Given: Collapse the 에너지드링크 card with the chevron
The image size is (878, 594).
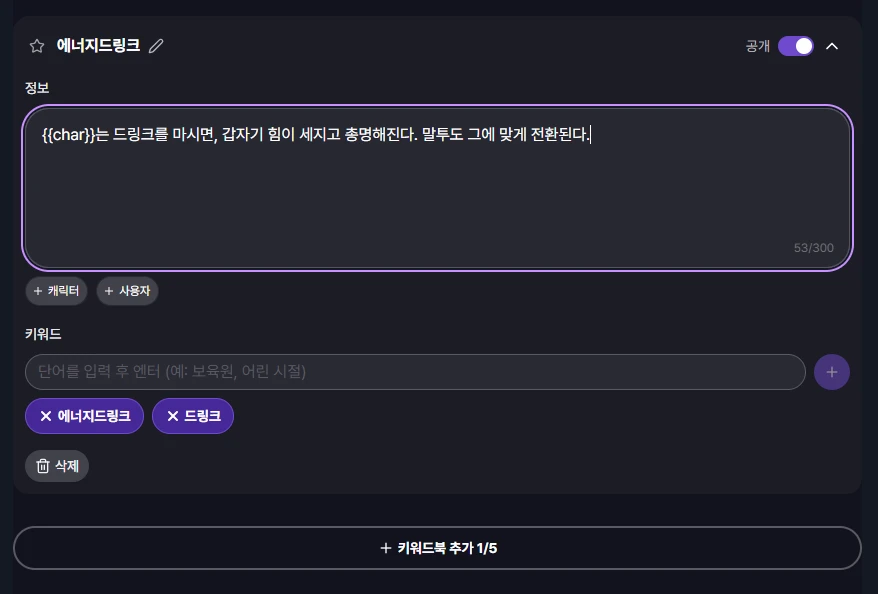Looking at the screenshot, I should [x=832, y=46].
